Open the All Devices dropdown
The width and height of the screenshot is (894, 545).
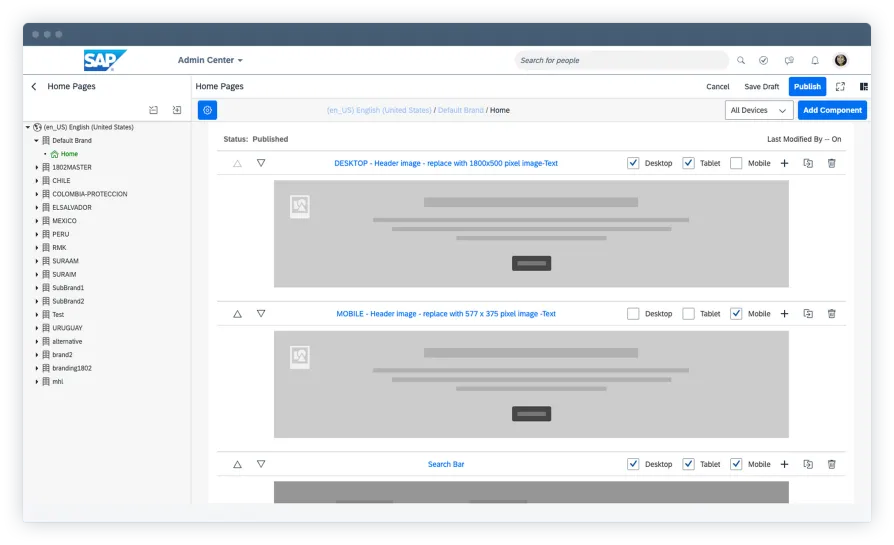tap(759, 111)
